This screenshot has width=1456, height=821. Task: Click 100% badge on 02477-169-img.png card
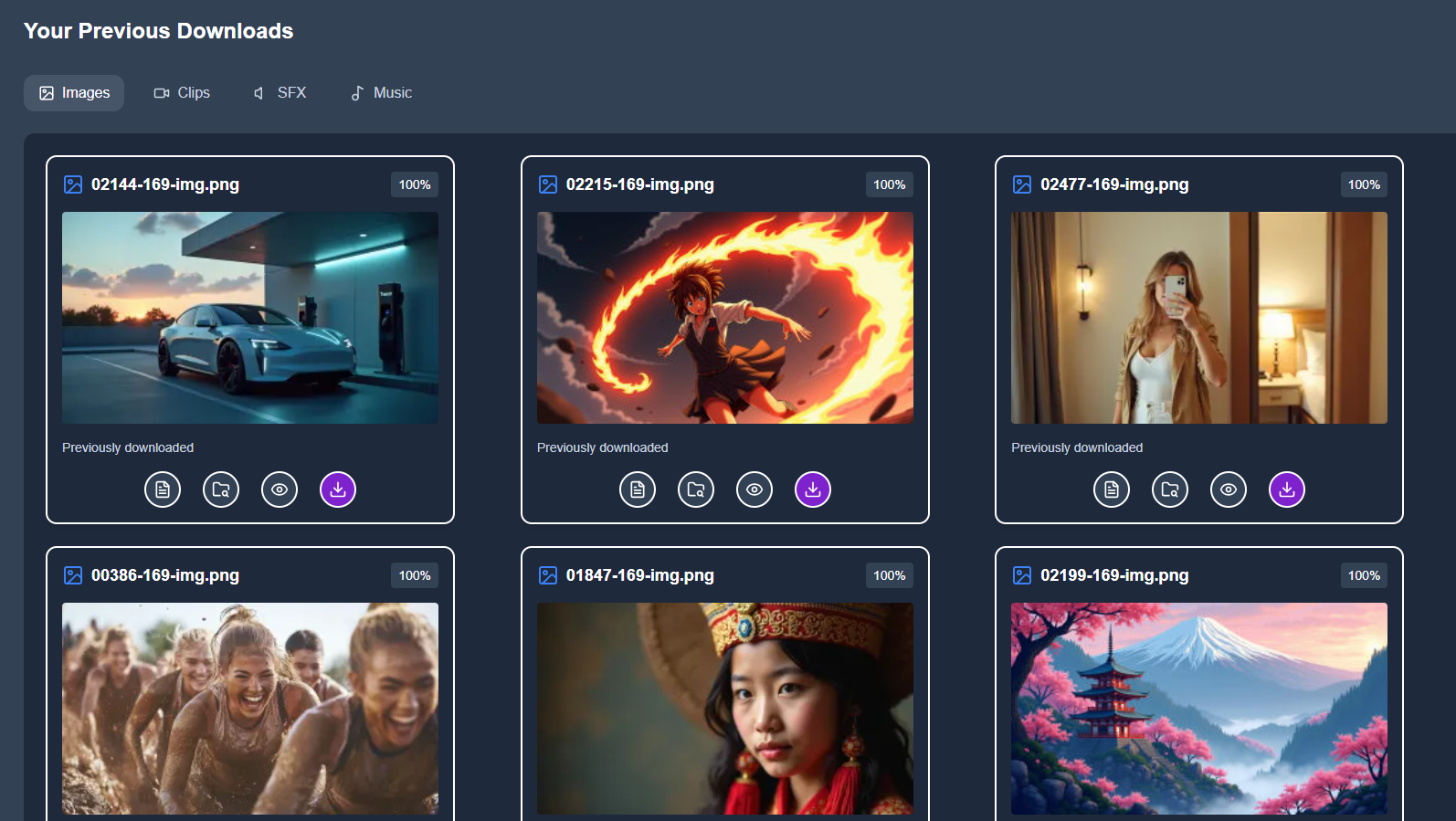1364,184
